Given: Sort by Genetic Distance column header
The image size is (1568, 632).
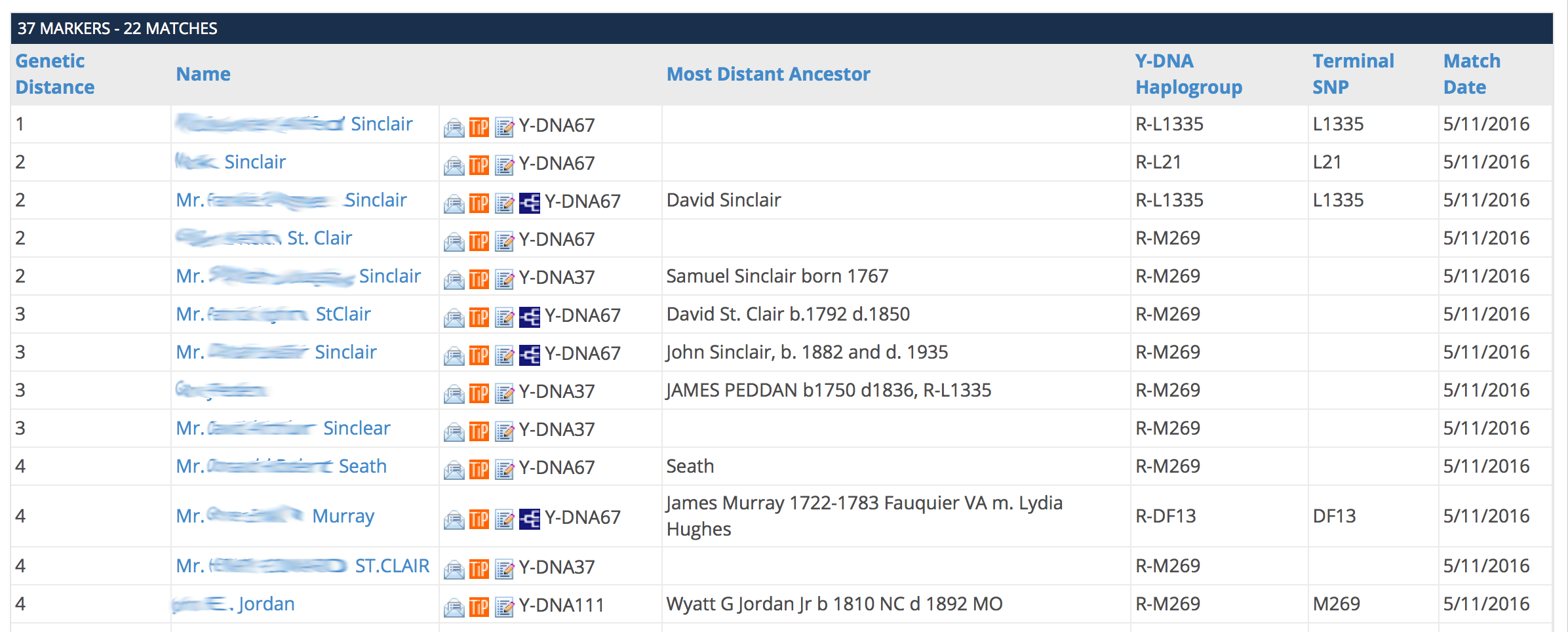Looking at the screenshot, I should tap(55, 74).
